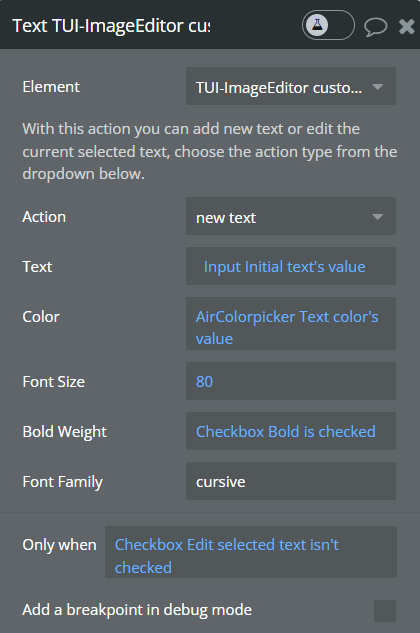Click the Bold Weight value box

click(291, 431)
